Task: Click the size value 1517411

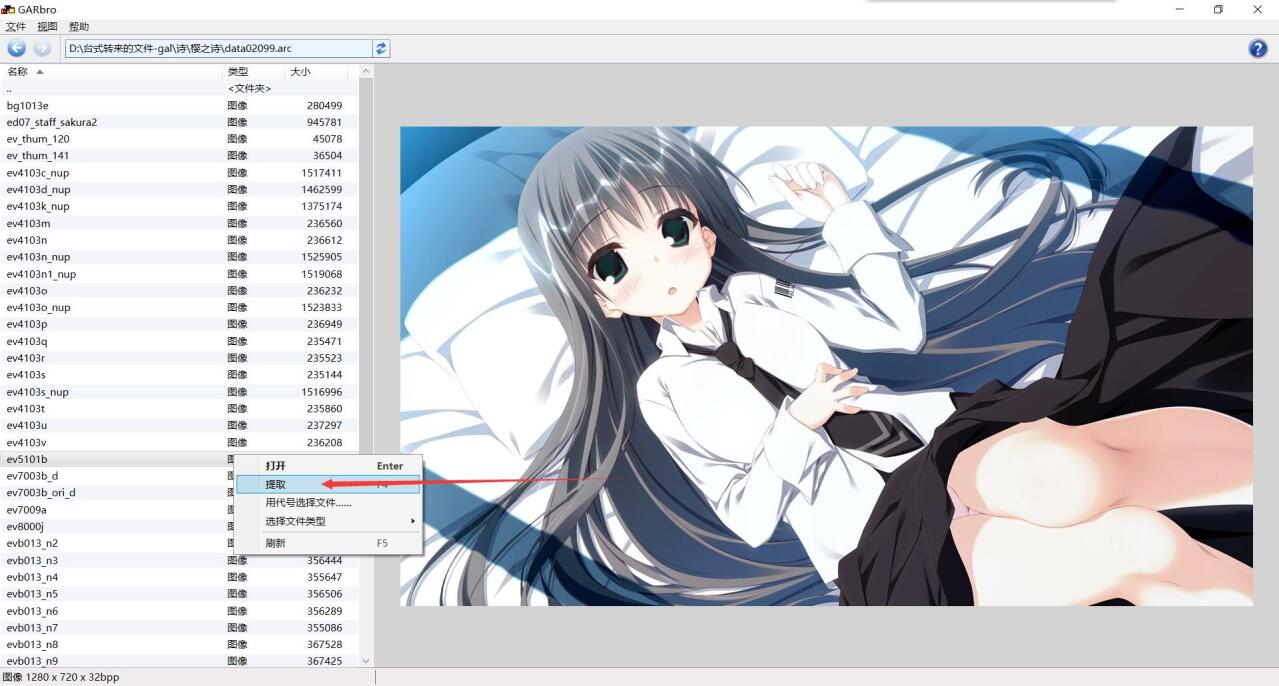Action: point(321,173)
